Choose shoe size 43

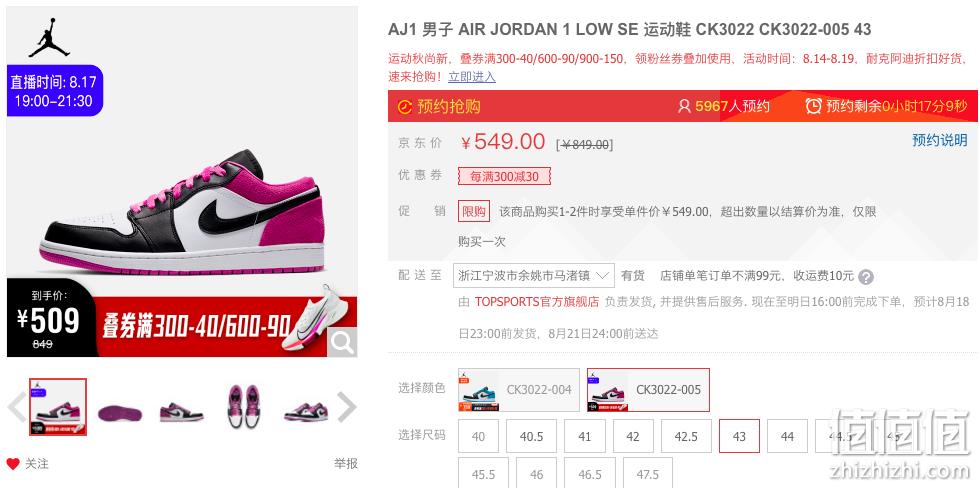coord(739,436)
